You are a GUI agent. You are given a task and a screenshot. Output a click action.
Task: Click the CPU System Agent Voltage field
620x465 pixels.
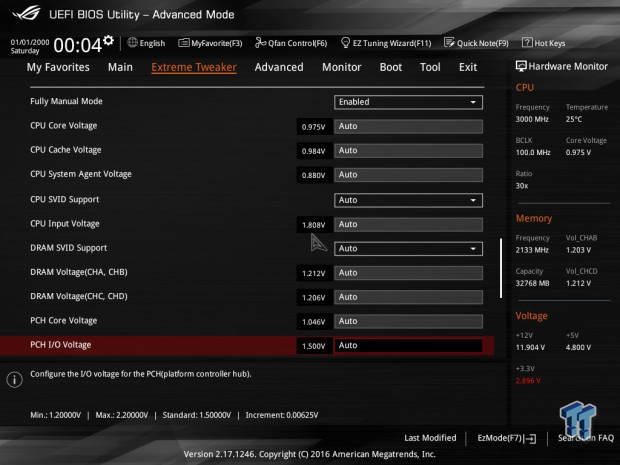[408, 175]
